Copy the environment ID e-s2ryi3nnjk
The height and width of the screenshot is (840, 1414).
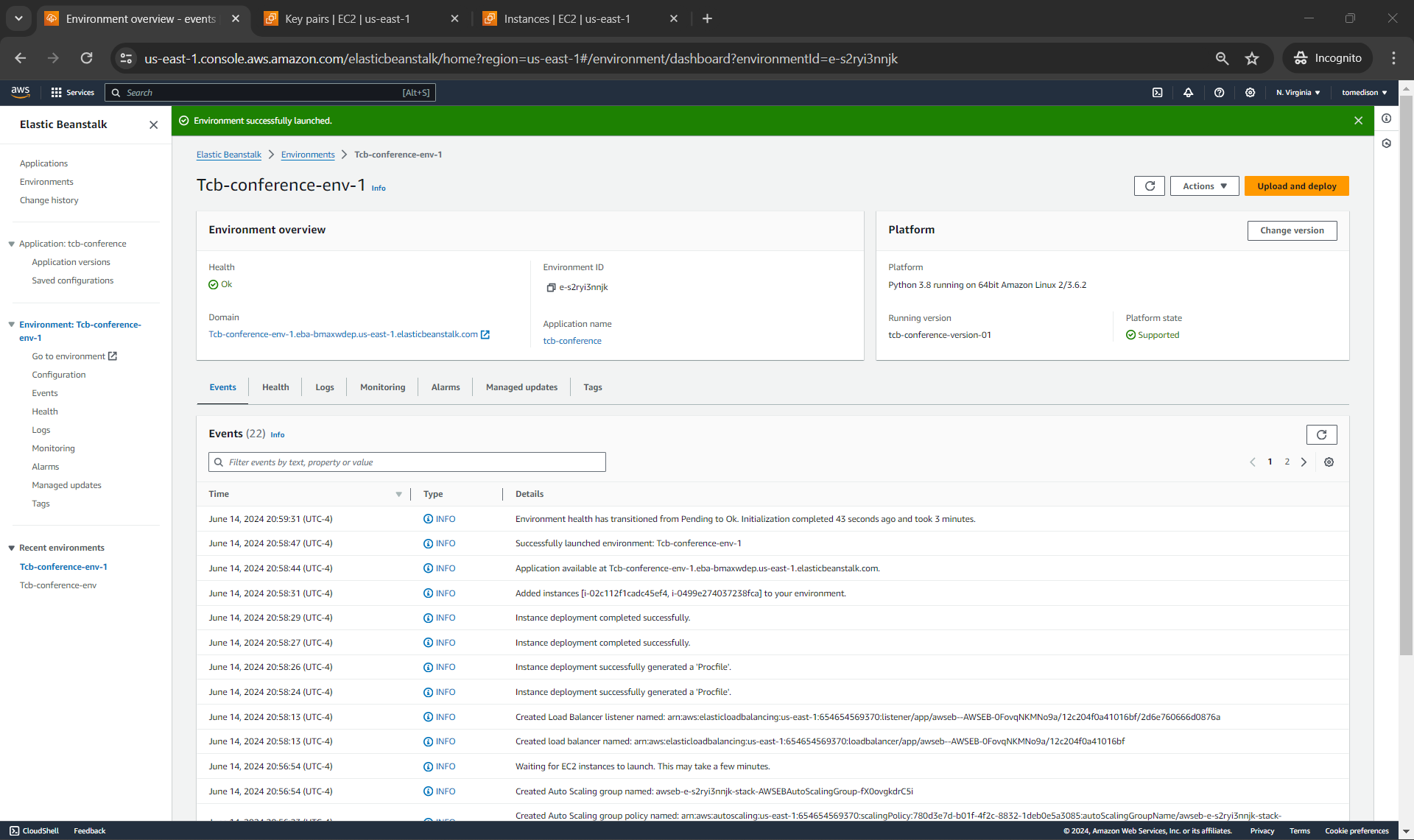(550, 288)
